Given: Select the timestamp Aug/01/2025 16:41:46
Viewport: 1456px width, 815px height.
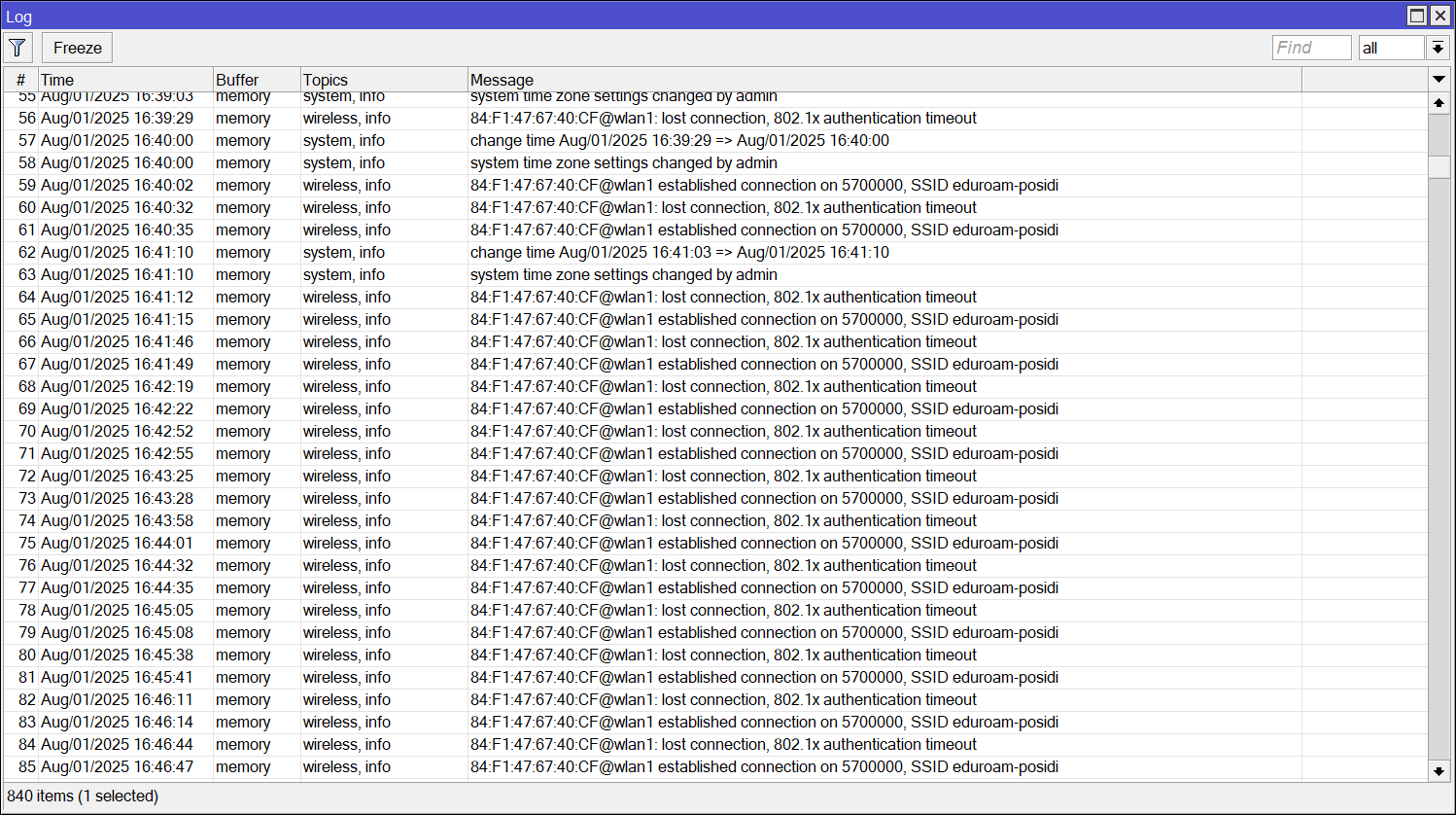Looking at the screenshot, I should (x=117, y=341).
